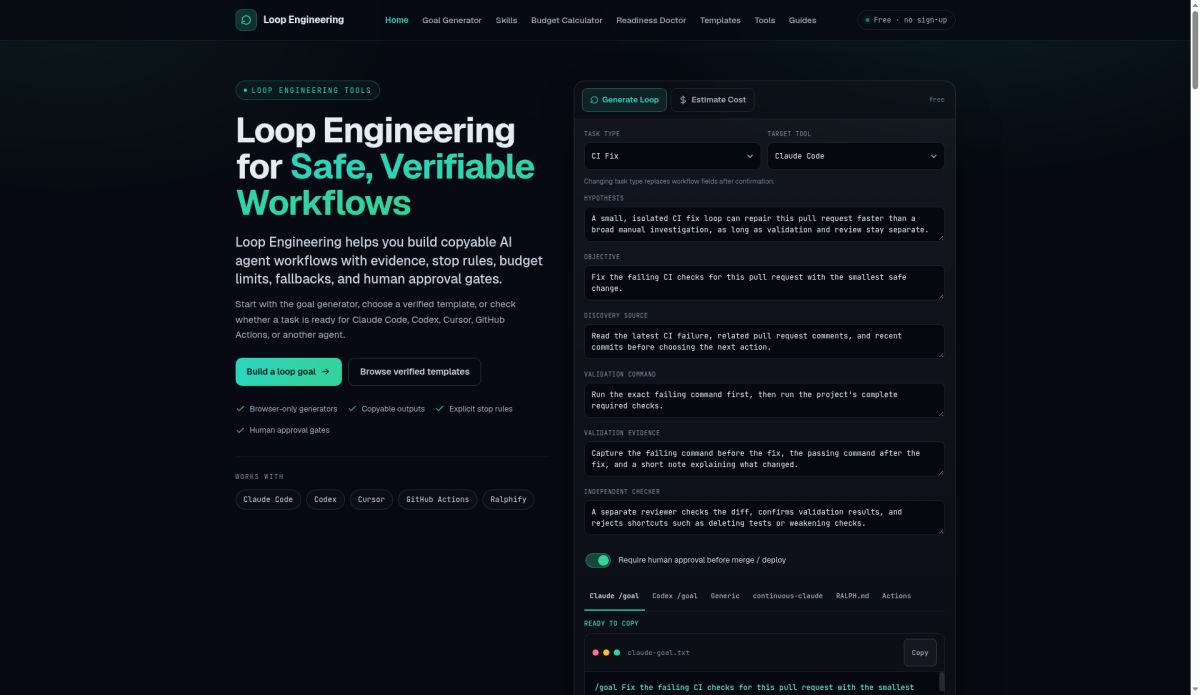This screenshot has width=1200, height=695.
Task: Click into the Independent Checker text field
Action: [764, 518]
